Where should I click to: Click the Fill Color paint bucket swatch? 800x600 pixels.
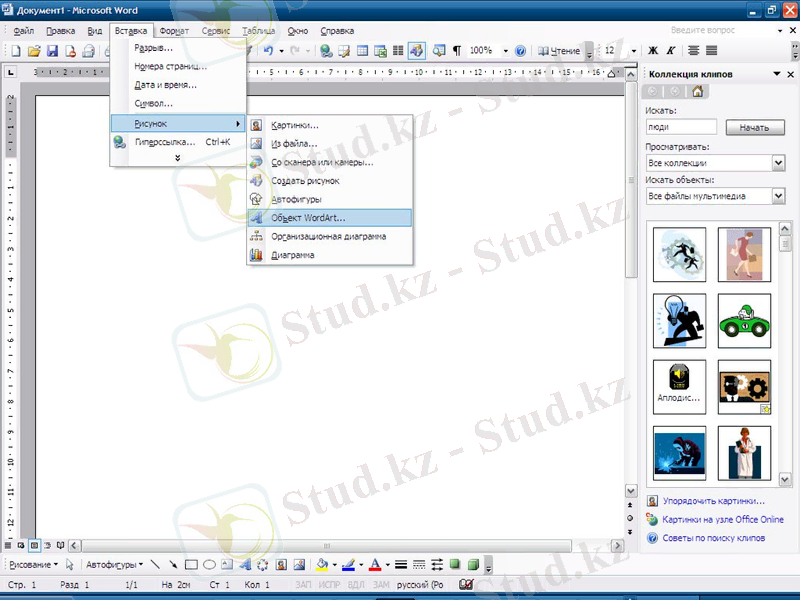[322, 565]
